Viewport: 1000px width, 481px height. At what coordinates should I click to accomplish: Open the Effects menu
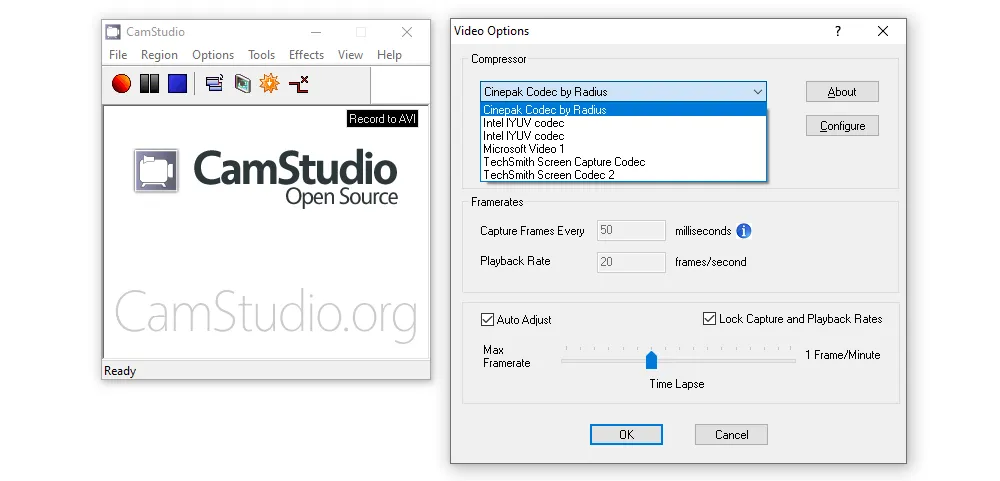pos(306,55)
